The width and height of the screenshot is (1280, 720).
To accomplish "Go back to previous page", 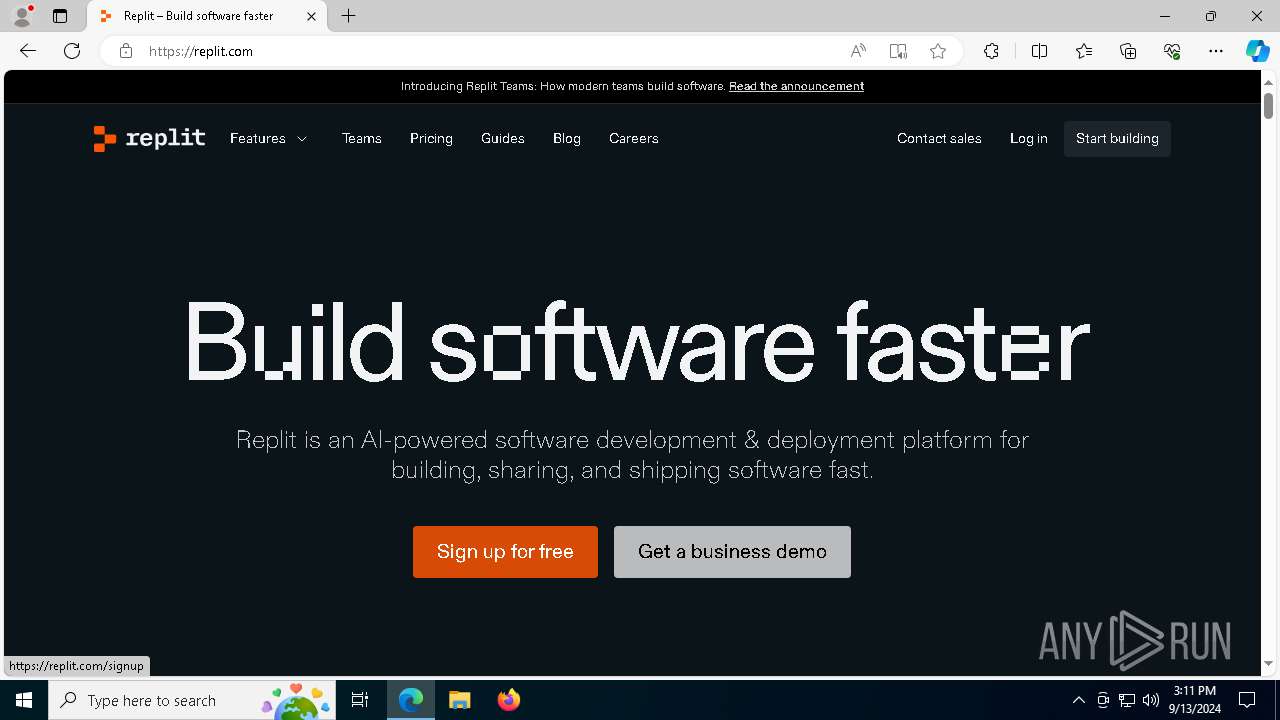I will pos(27,51).
